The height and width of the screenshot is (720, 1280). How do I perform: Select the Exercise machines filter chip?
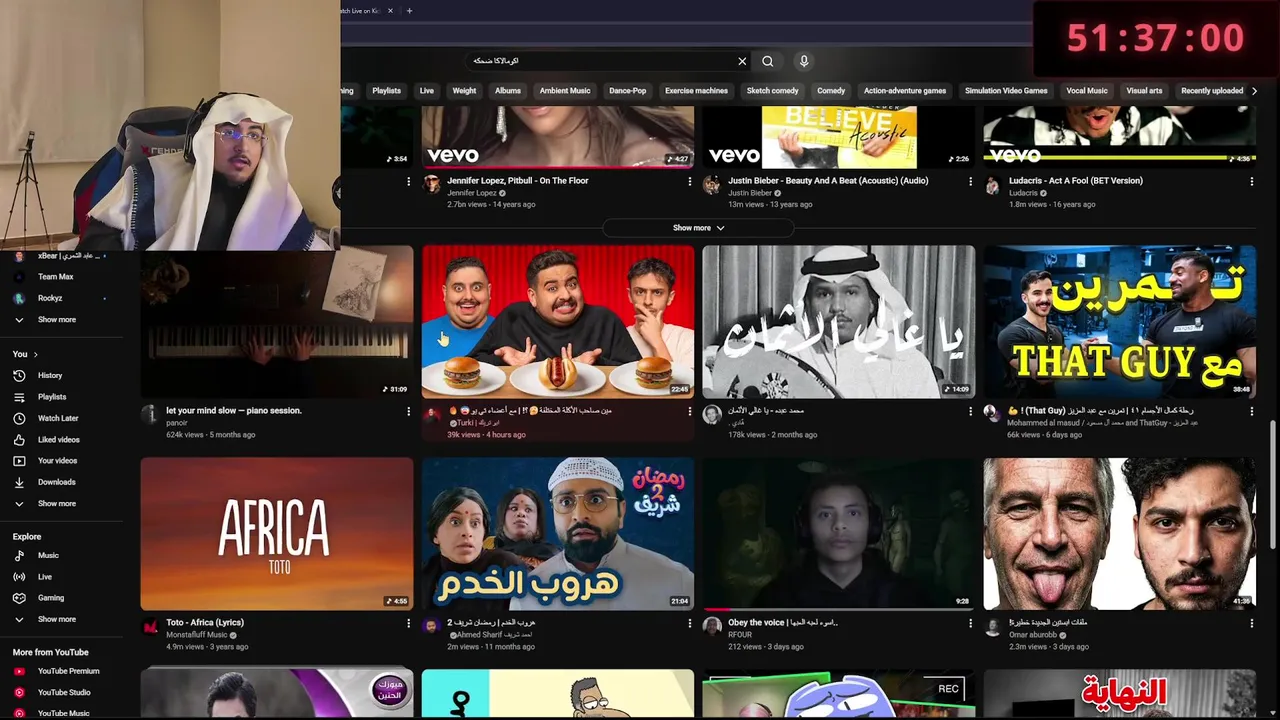[696, 91]
